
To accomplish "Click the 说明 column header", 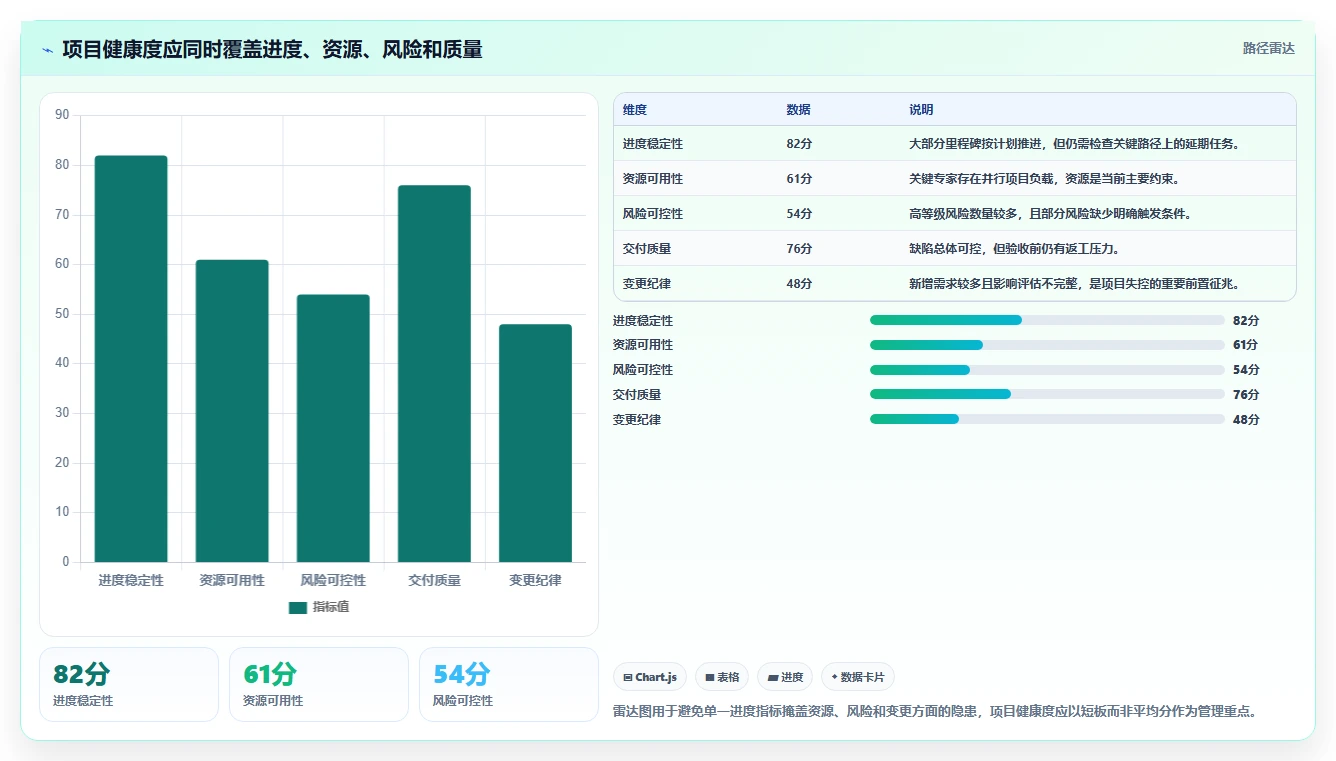I will point(921,110).
